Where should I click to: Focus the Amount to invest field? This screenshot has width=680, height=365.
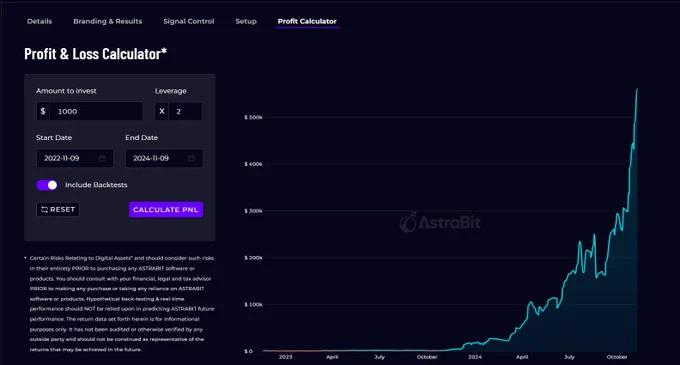96,111
